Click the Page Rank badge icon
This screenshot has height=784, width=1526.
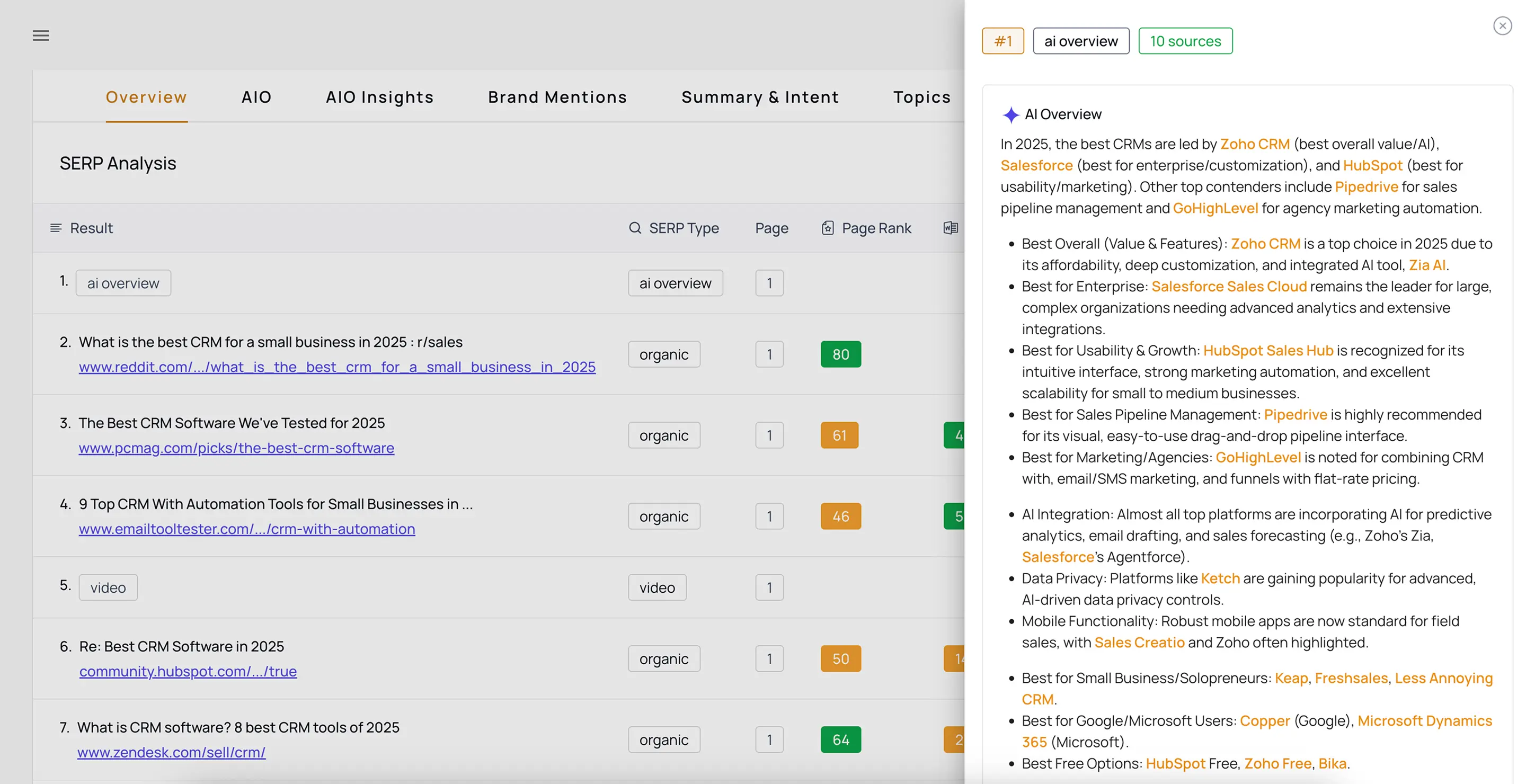pos(828,228)
